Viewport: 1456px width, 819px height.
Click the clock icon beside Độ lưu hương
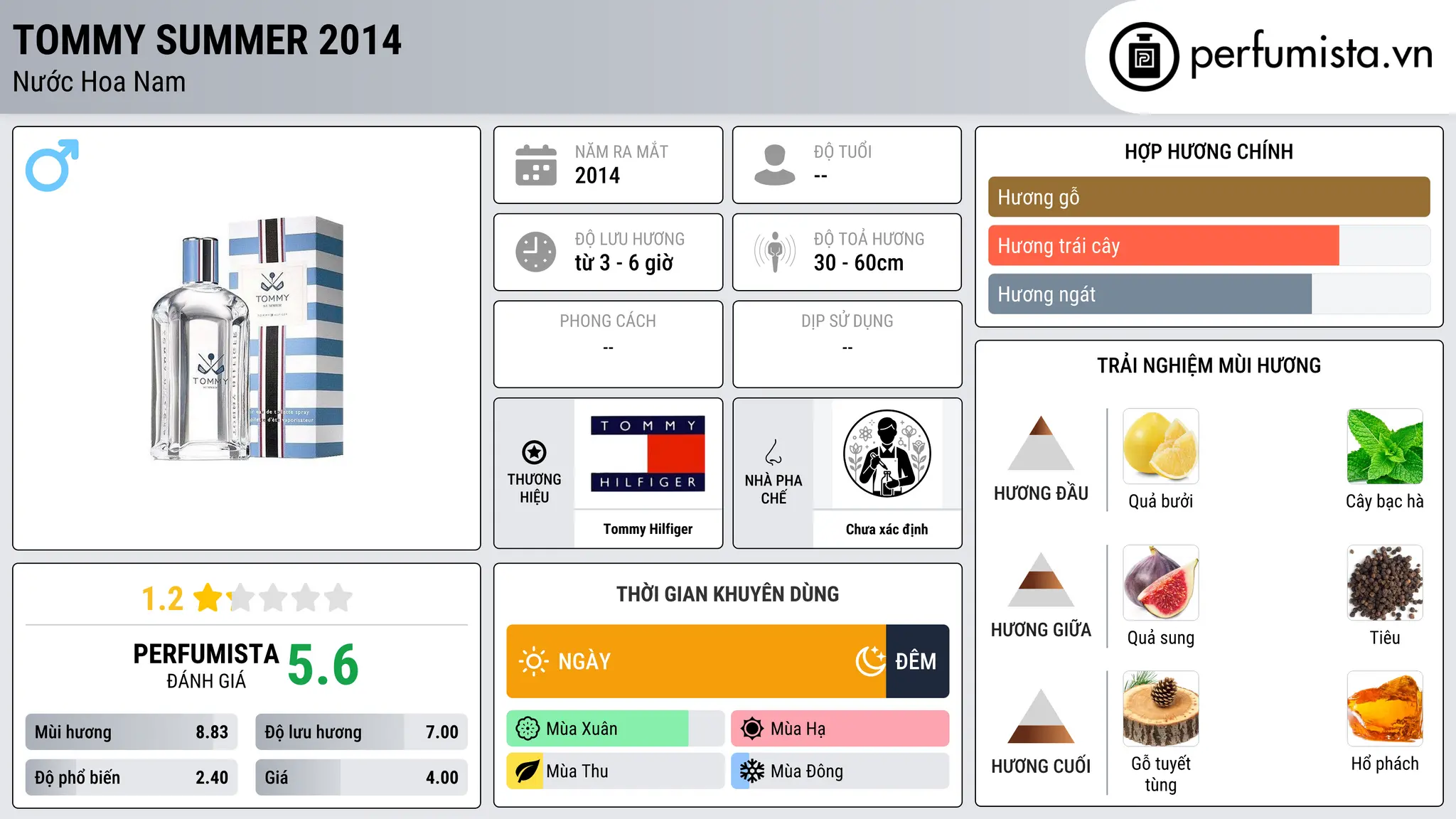pyautogui.click(x=536, y=252)
